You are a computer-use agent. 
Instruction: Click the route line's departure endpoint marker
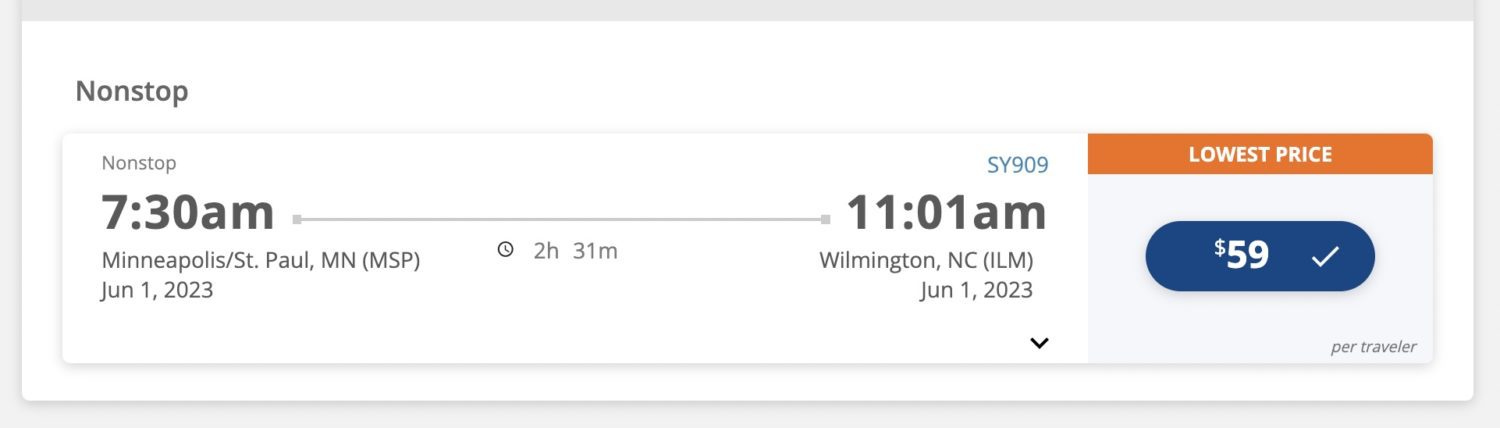point(297,219)
